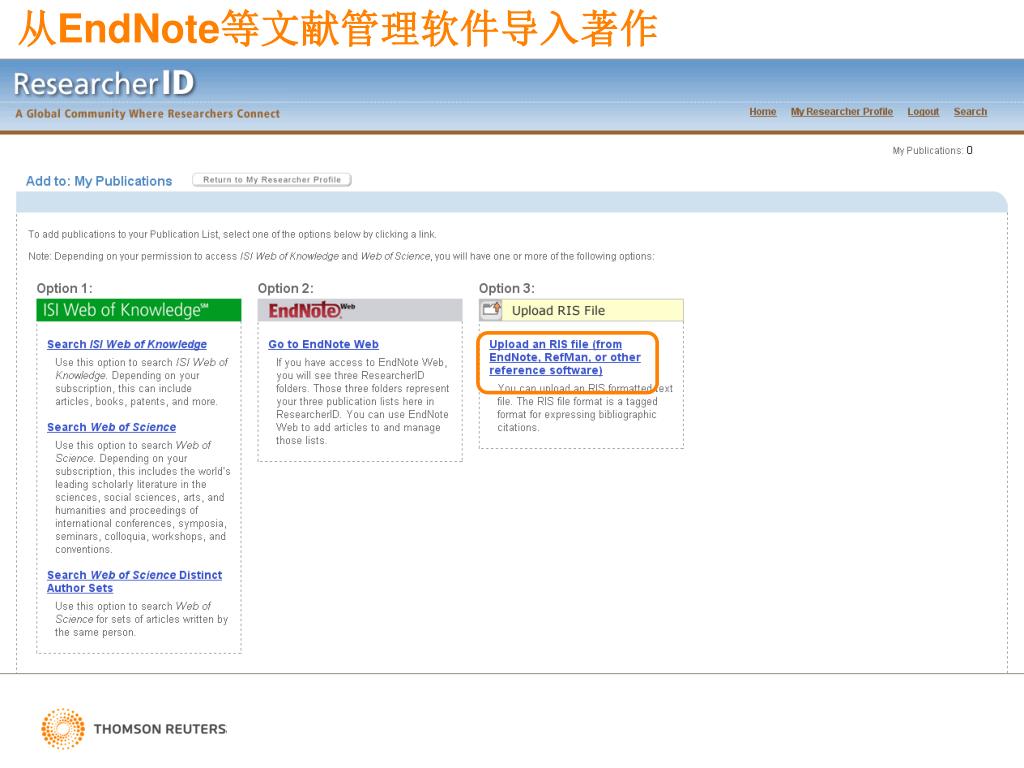The image size is (1024, 768).
Task: Click the Upload RIS File icon
Action: coord(492,310)
